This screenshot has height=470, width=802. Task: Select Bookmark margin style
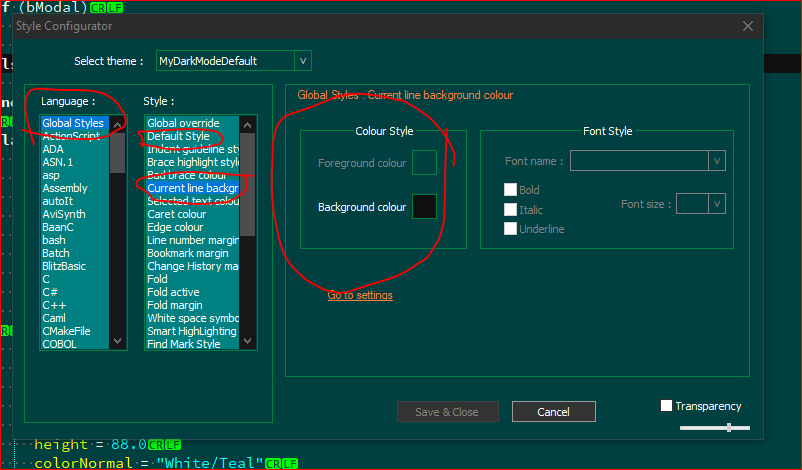pyautogui.click(x=192, y=253)
